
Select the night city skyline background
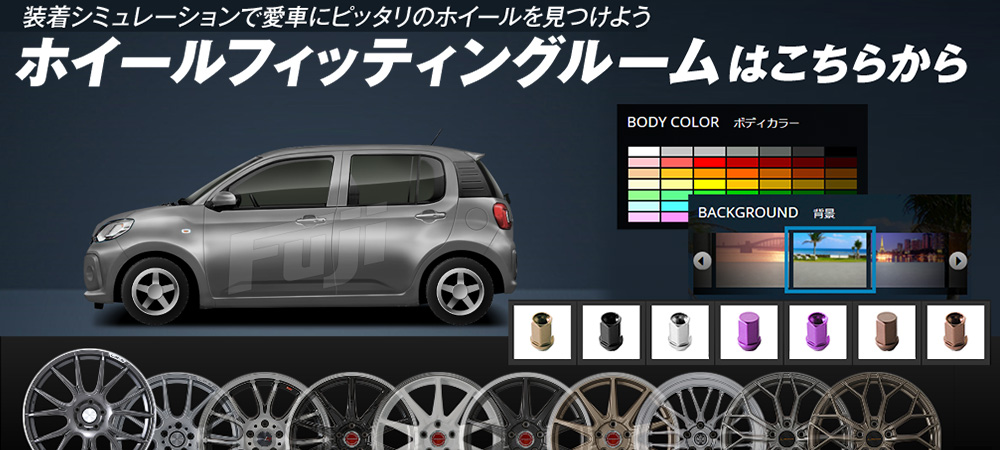click(912, 260)
